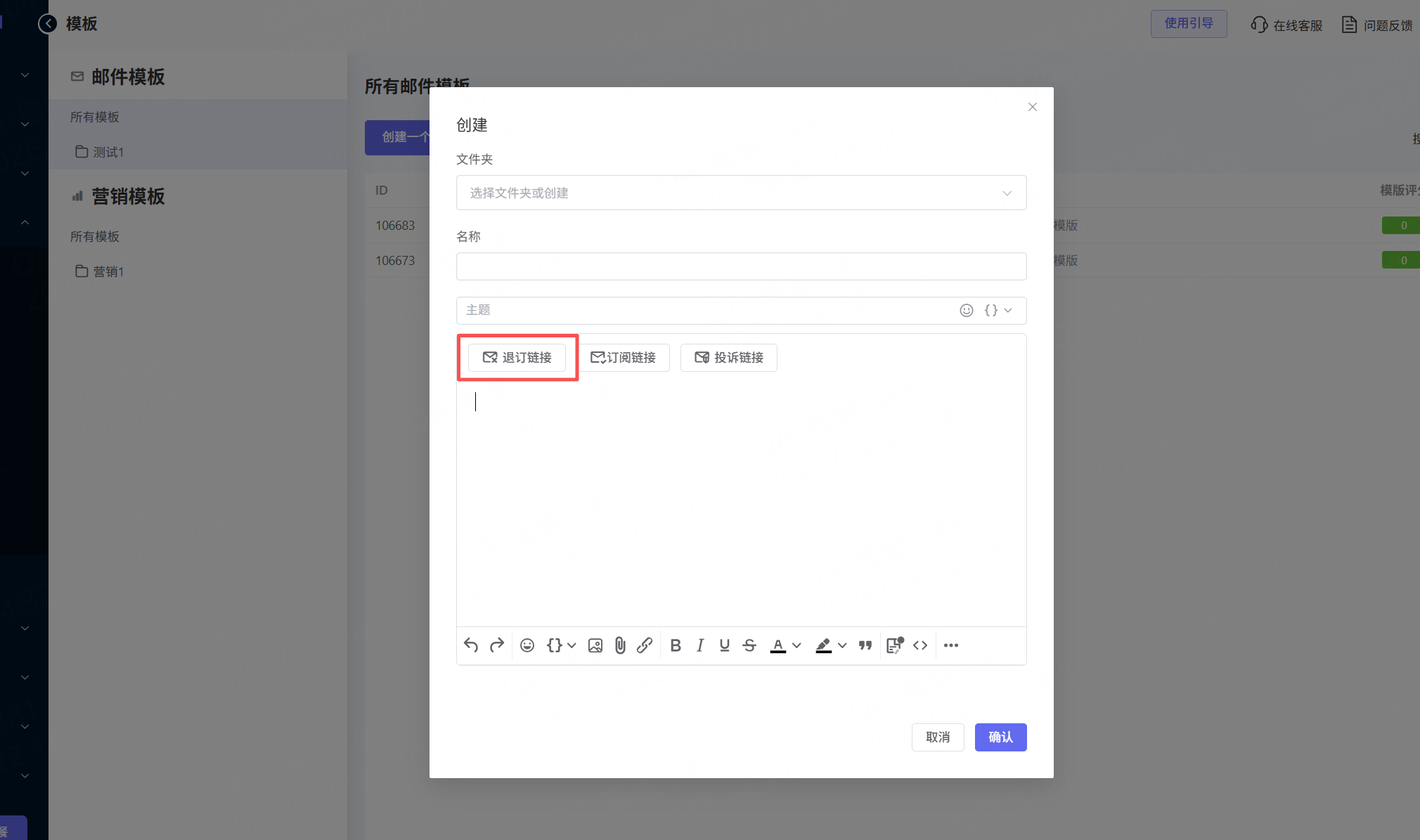Open emoji picker in editor toolbar
This screenshot has height=840, width=1420.
(x=527, y=645)
